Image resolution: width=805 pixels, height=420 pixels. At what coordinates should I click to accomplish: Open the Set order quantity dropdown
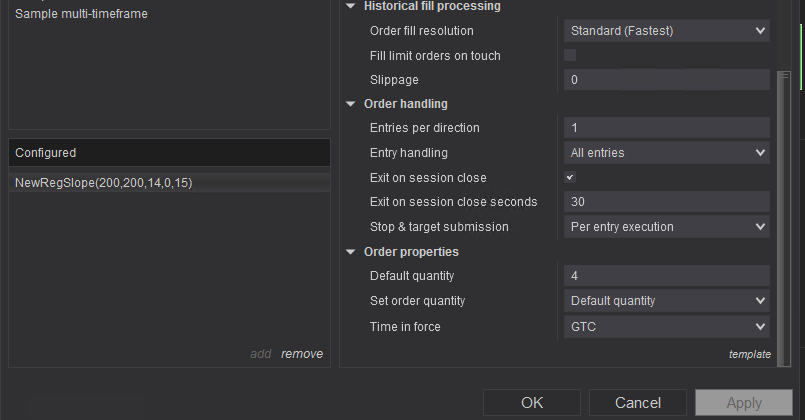point(666,301)
